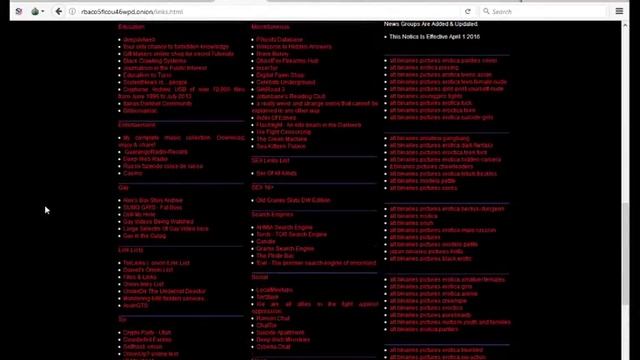The image size is (640, 360).
Task: Reload the current page
Action: [x=468, y=11]
